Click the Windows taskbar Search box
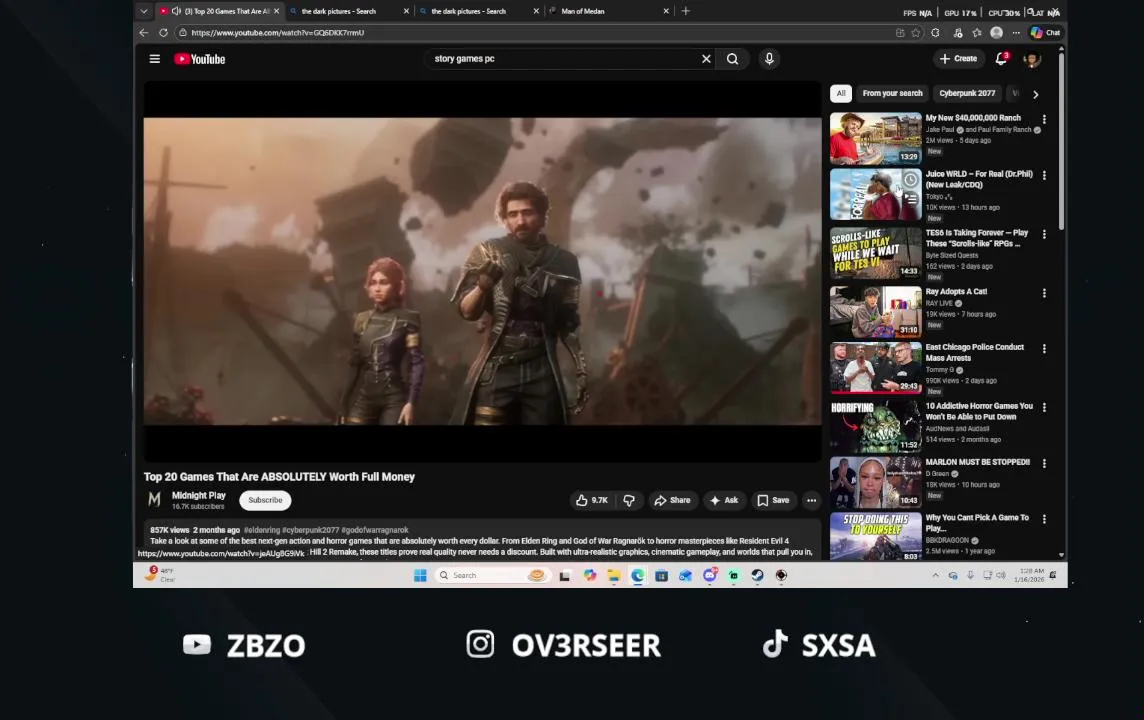1144x720 pixels. click(x=492, y=576)
